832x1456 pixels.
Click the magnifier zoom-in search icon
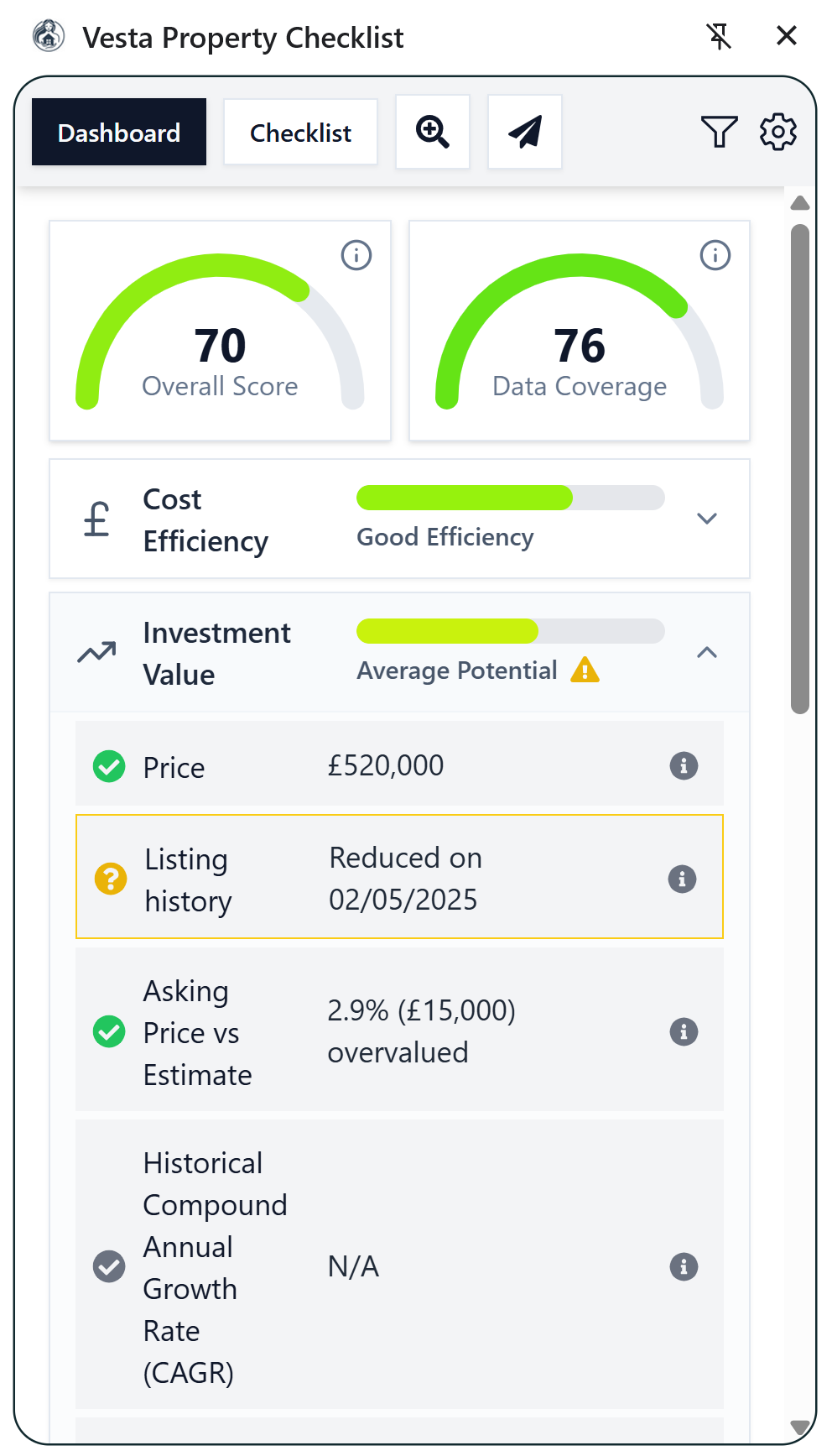(x=433, y=132)
